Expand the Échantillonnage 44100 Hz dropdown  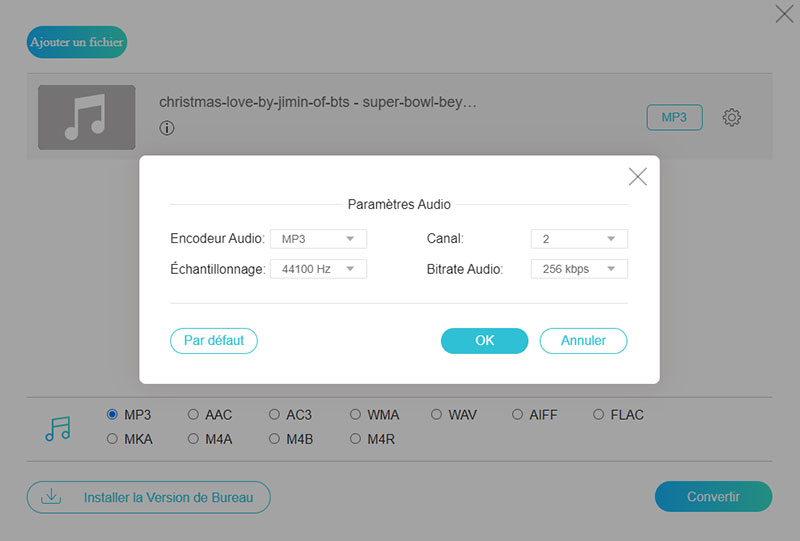coord(319,269)
